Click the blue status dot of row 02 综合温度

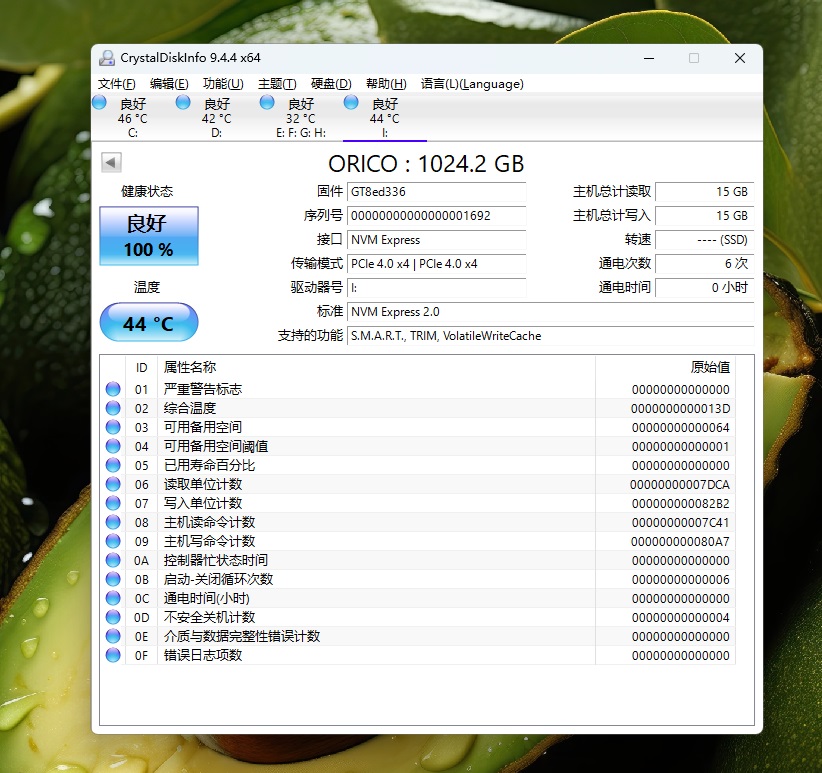(x=113, y=408)
